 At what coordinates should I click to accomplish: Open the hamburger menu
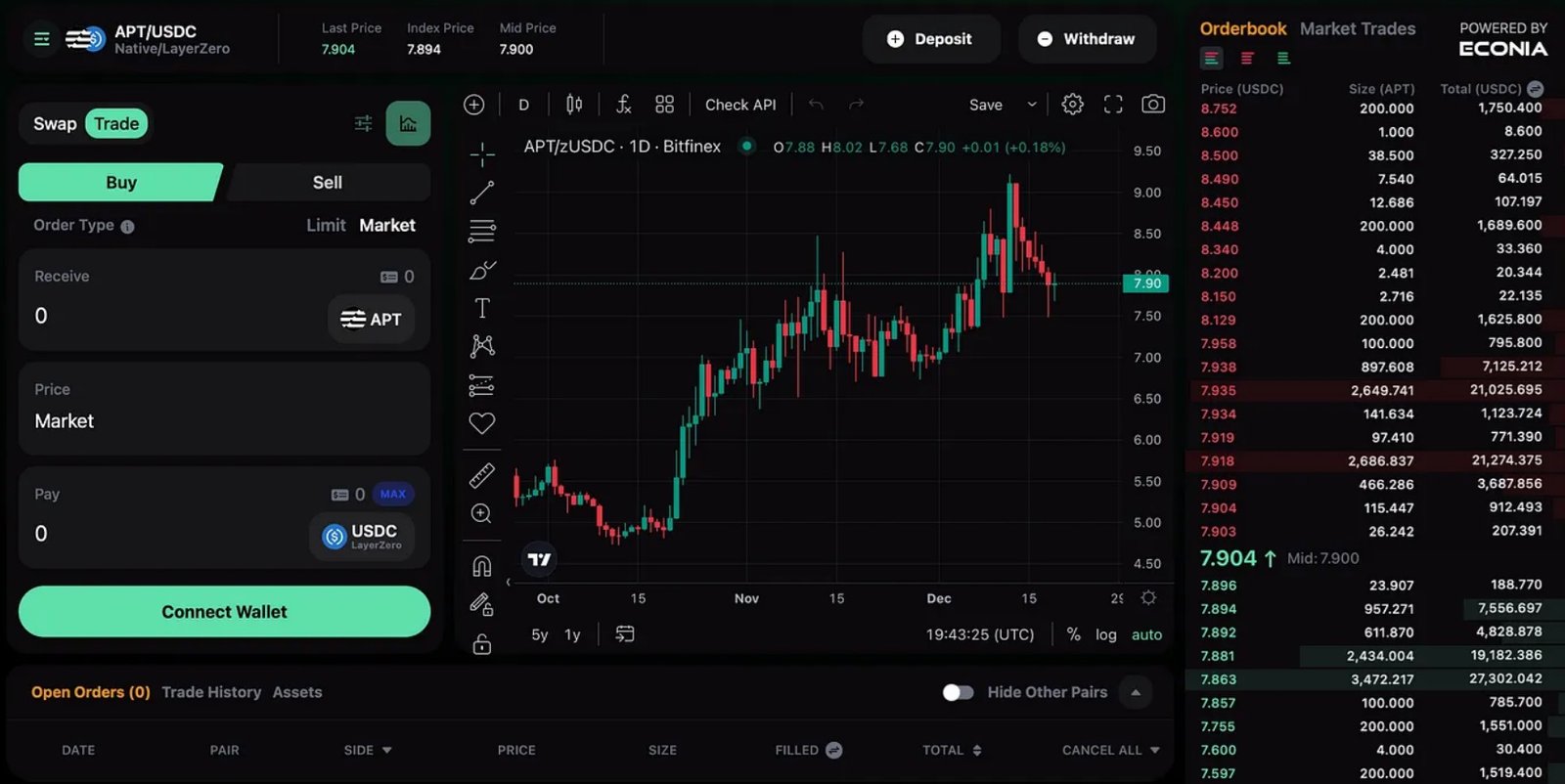pos(41,39)
